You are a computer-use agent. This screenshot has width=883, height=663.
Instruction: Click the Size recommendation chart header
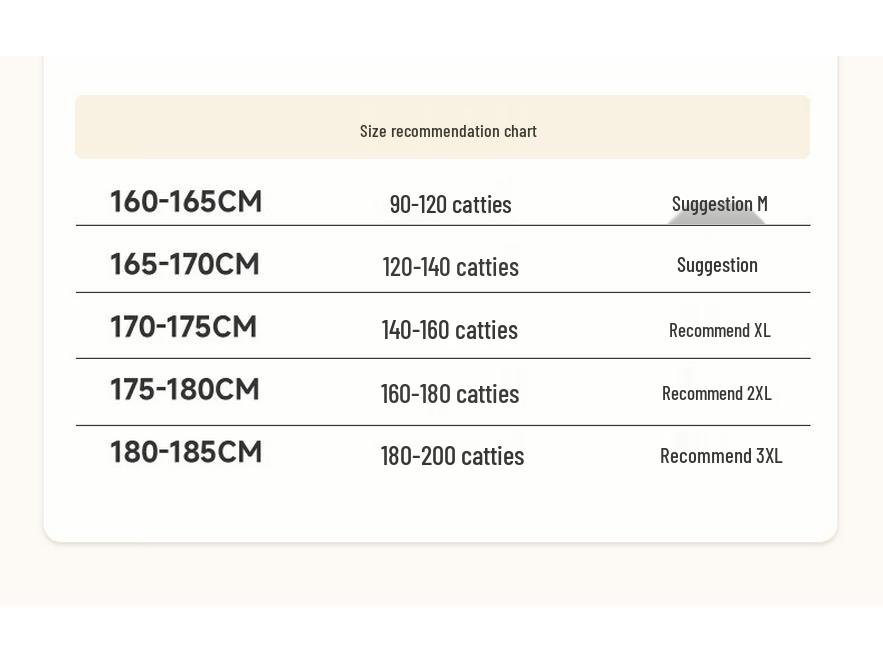[448, 131]
